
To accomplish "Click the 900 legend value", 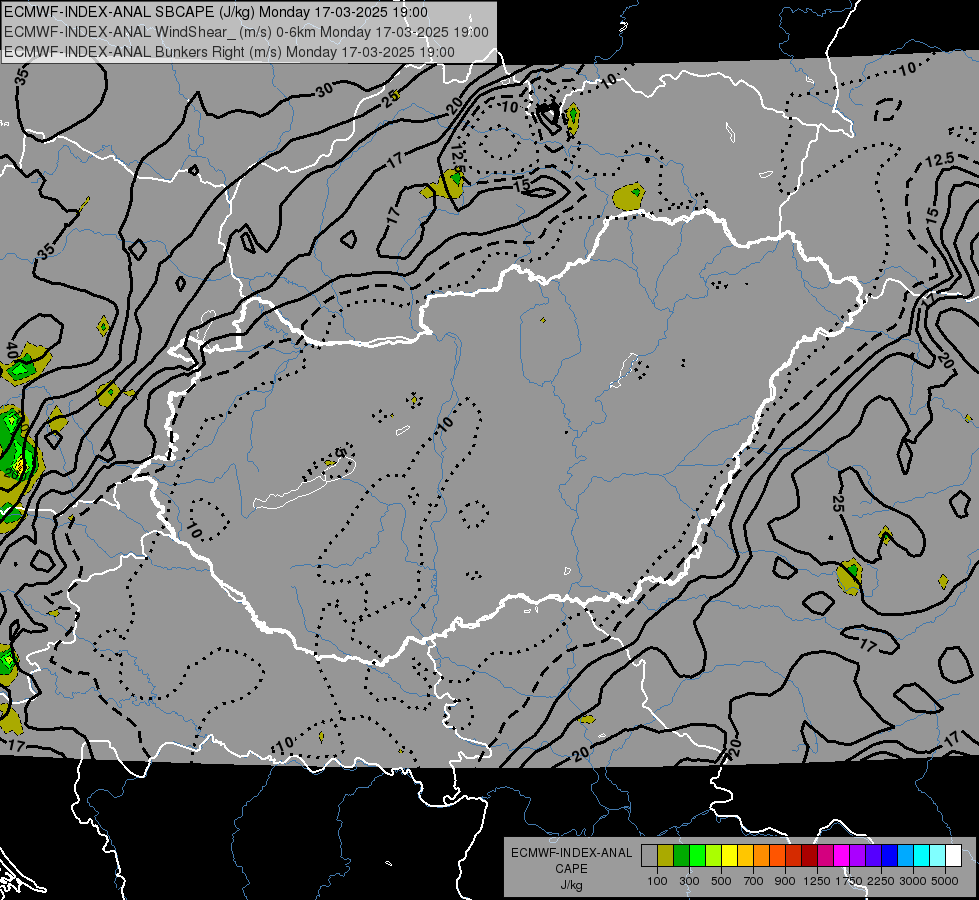I will (x=785, y=881).
